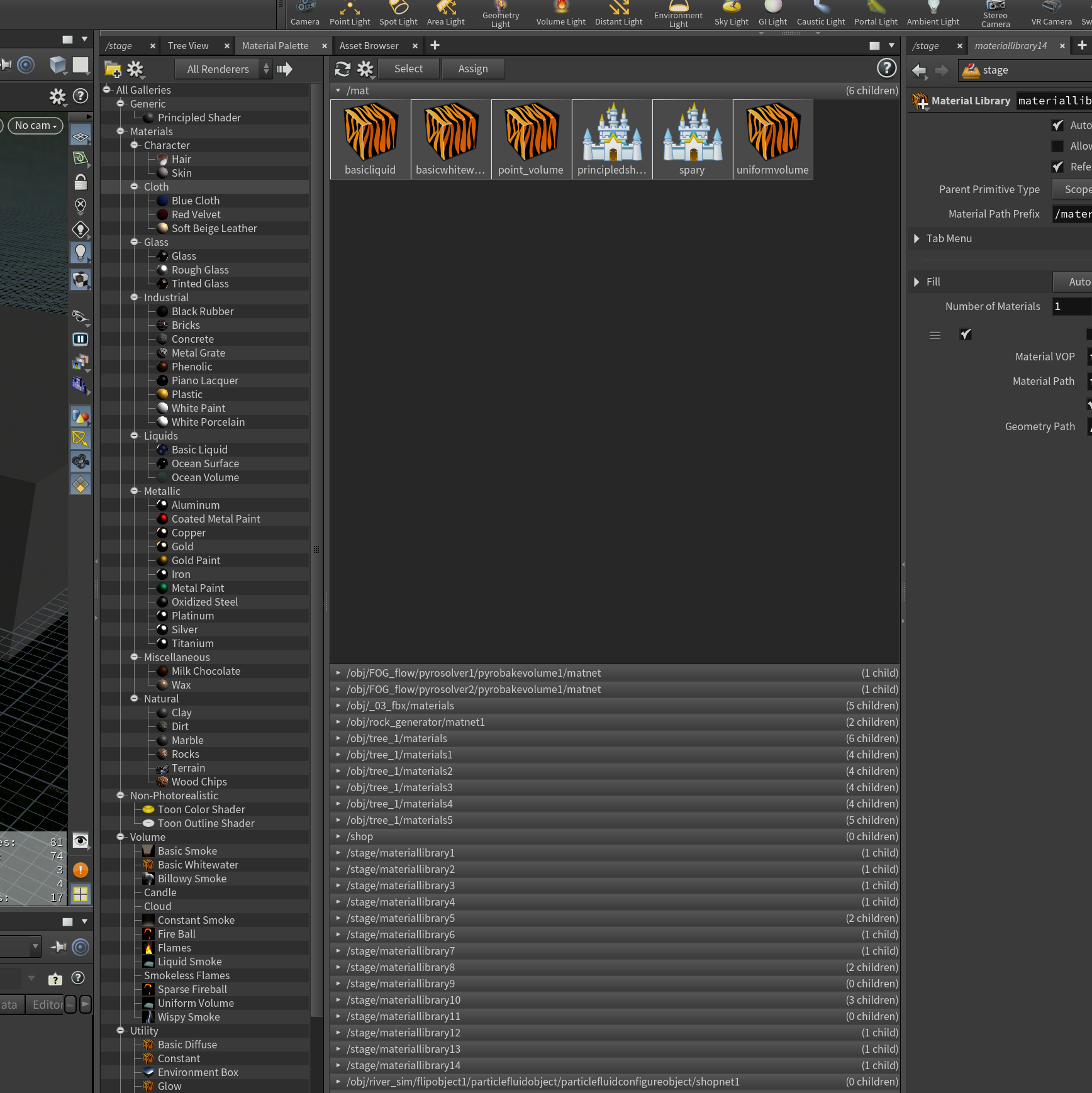Viewport: 1092px width, 1093px height.
Task: Toggle the first Auto checkbox in Material Library
Action: (1058, 125)
